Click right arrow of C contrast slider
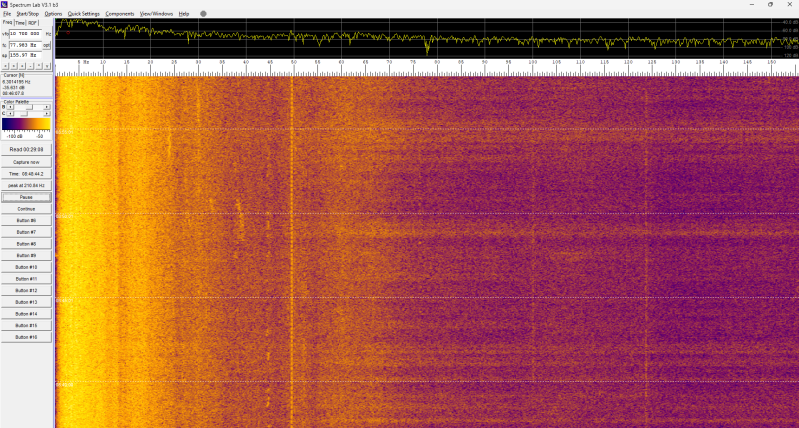The image size is (799, 428). pyautogui.click(x=46, y=114)
